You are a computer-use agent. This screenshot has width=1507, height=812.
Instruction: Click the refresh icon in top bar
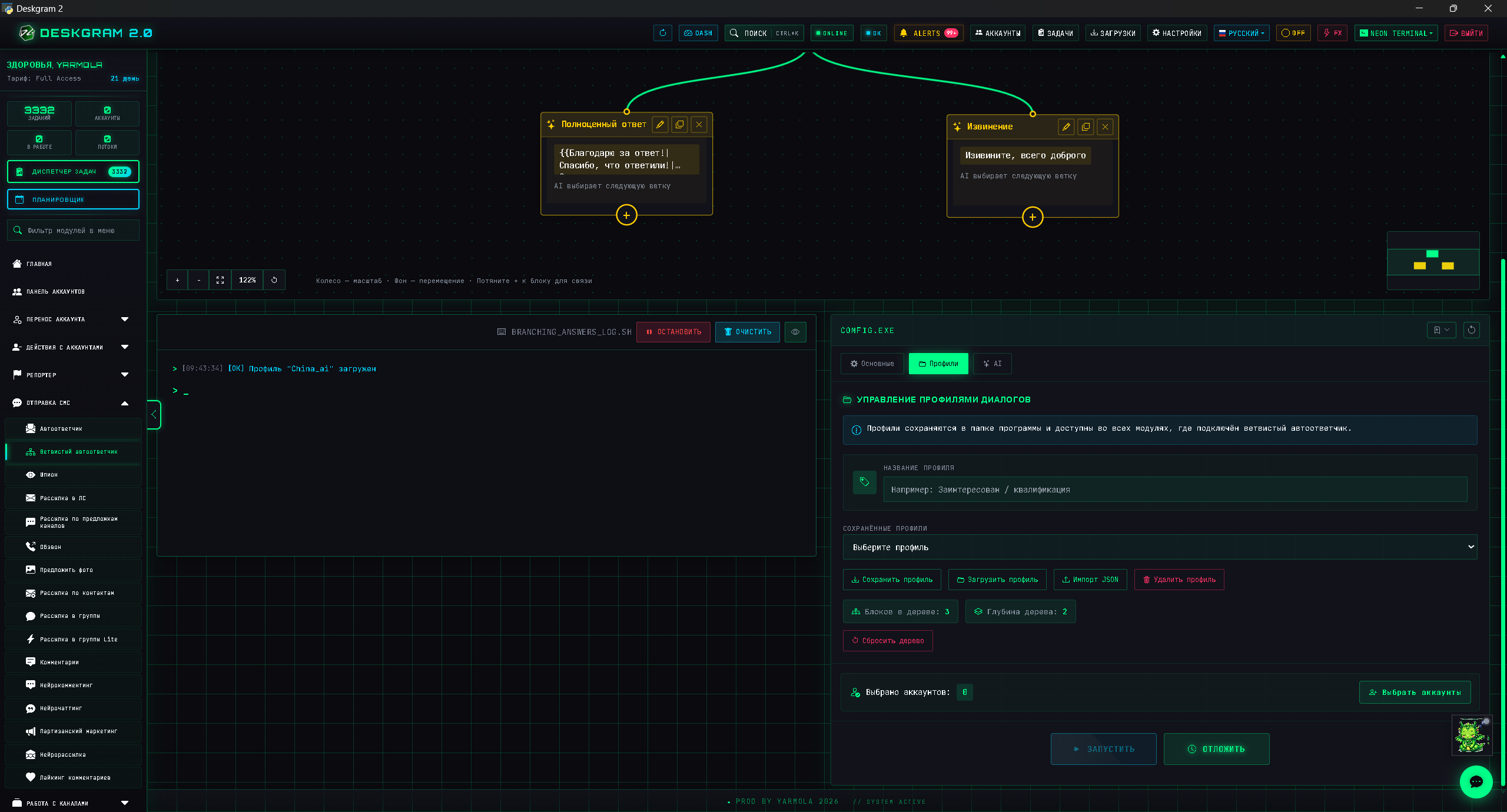[x=663, y=33]
